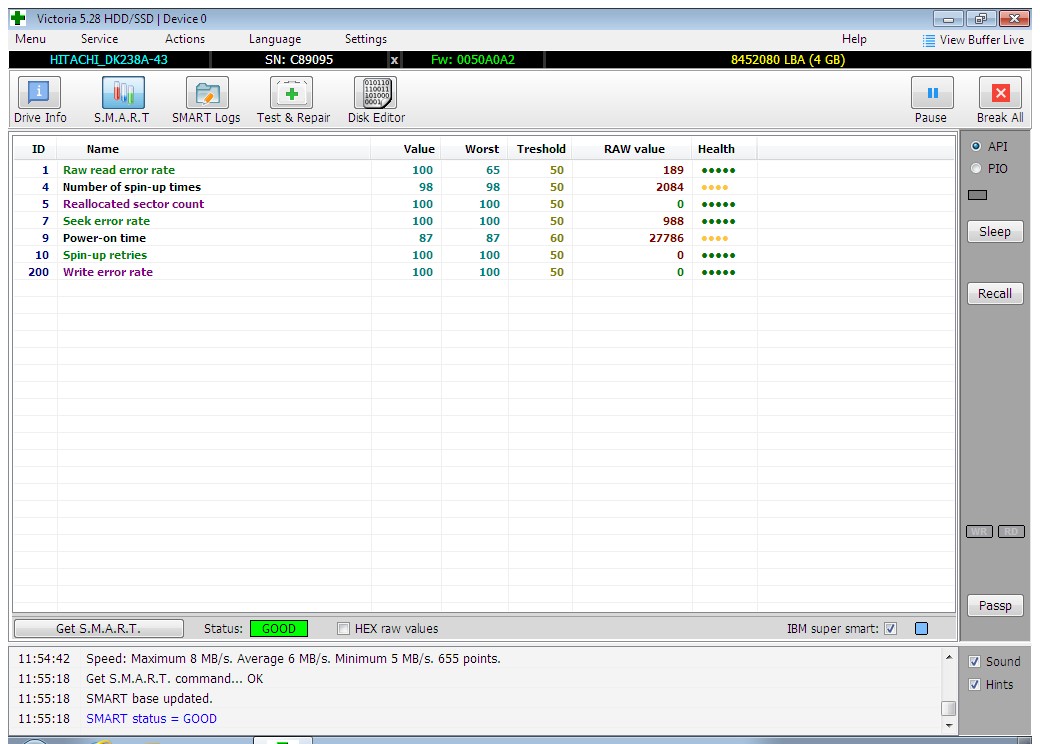This screenshot has width=1040, height=744.
Task: Select the PIO access mode radio
Action: 976,168
